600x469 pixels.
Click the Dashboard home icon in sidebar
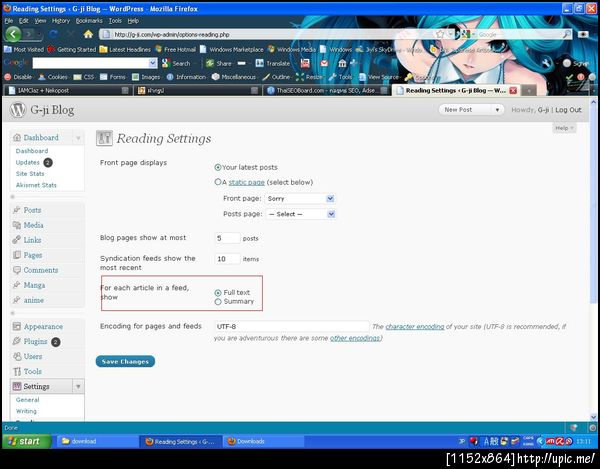16,137
